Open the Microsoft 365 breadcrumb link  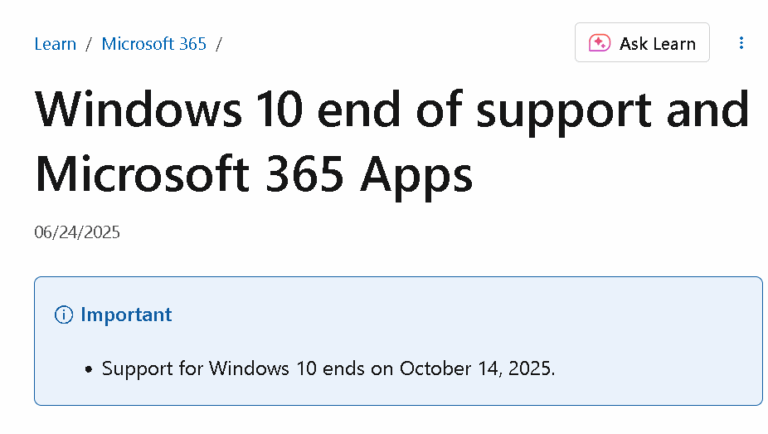[x=154, y=44]
